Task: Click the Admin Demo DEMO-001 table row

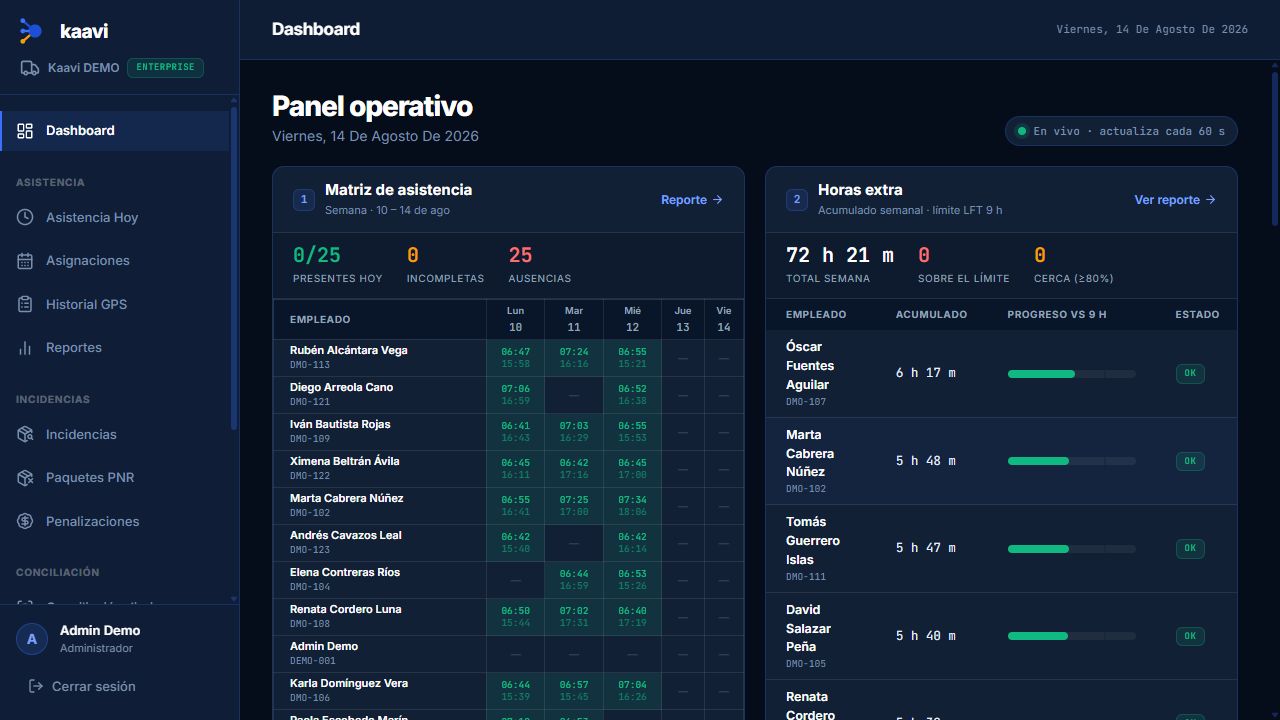Action: (x=508, y=654)
